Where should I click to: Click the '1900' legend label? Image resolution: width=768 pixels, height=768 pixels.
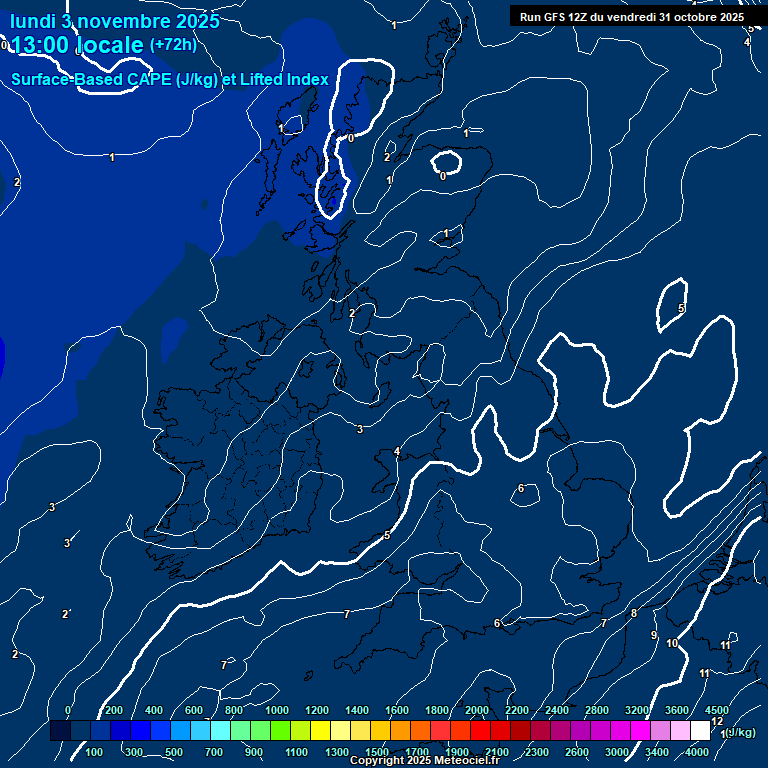pos(457,752)
